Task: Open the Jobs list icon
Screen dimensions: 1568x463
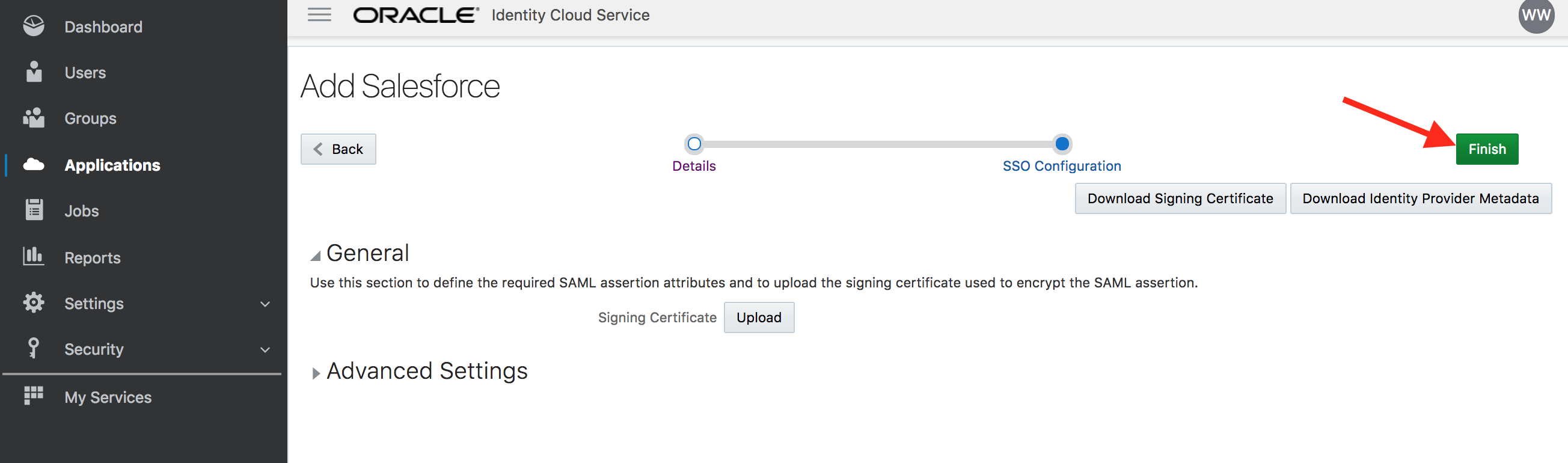Action: [34, 209]
